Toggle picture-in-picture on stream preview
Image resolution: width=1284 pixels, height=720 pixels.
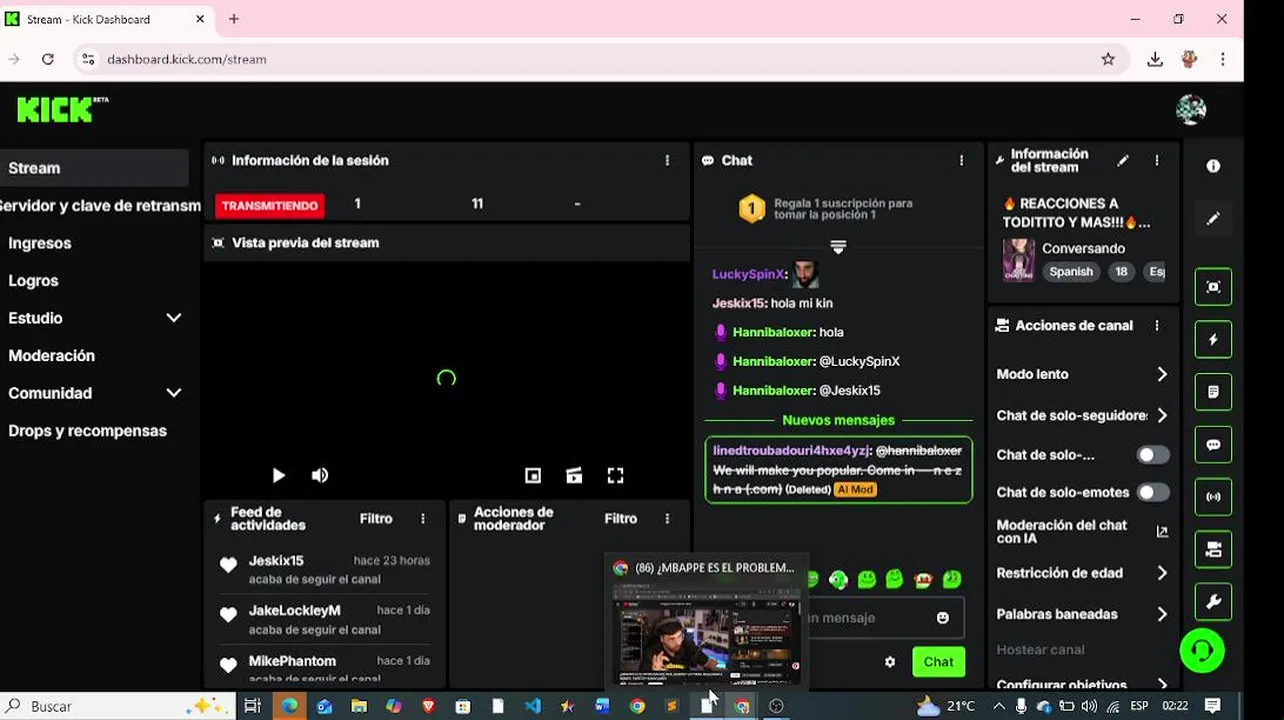[533, 476]
